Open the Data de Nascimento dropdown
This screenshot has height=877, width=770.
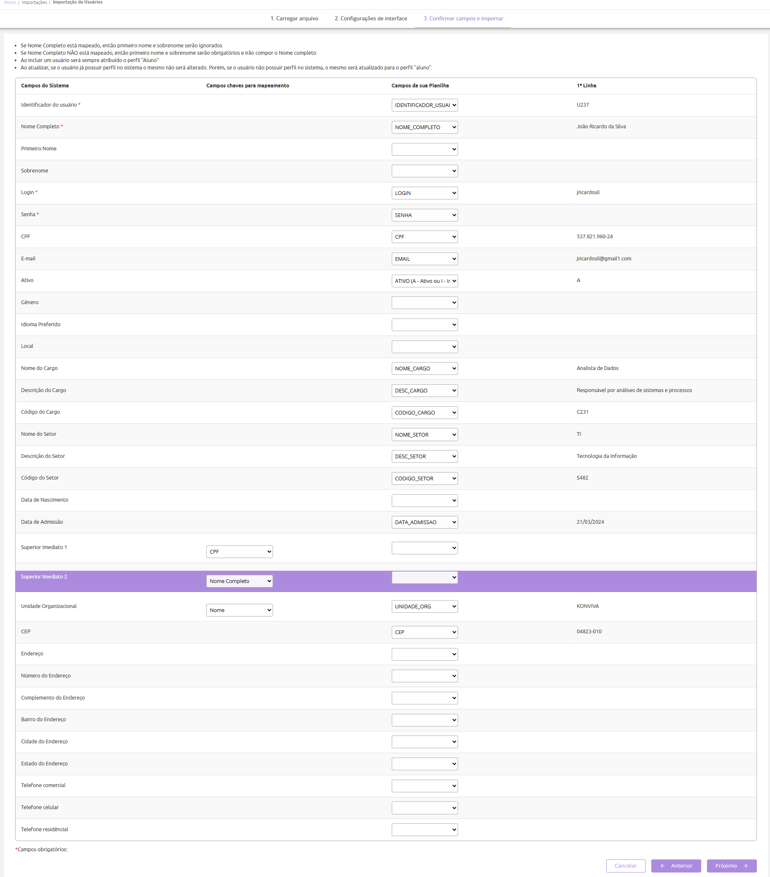(424, 501)
